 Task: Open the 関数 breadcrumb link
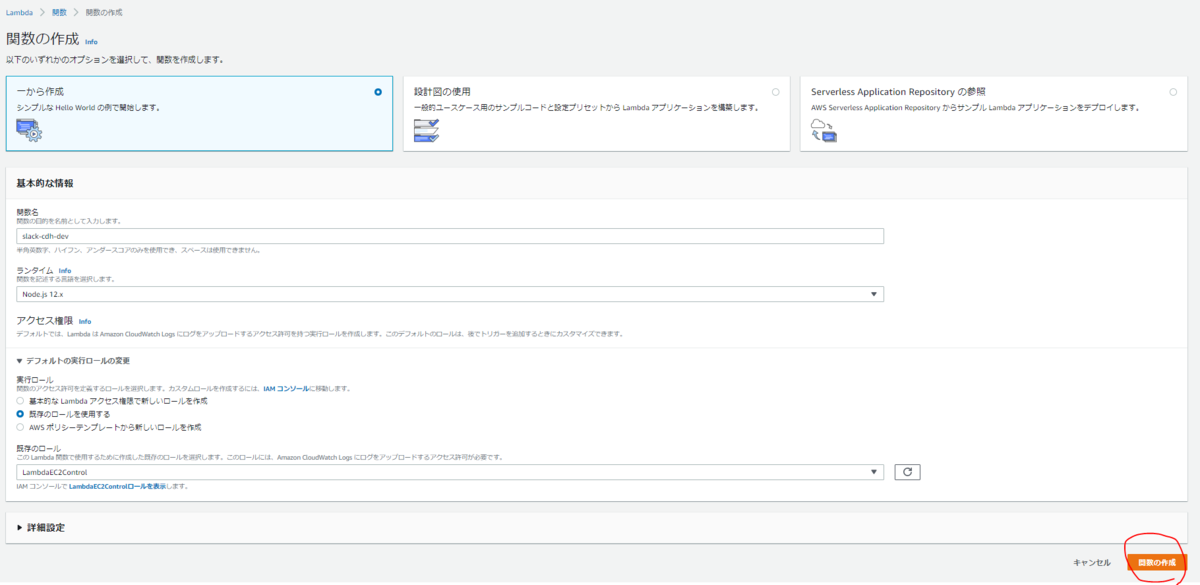click(60, 11)
